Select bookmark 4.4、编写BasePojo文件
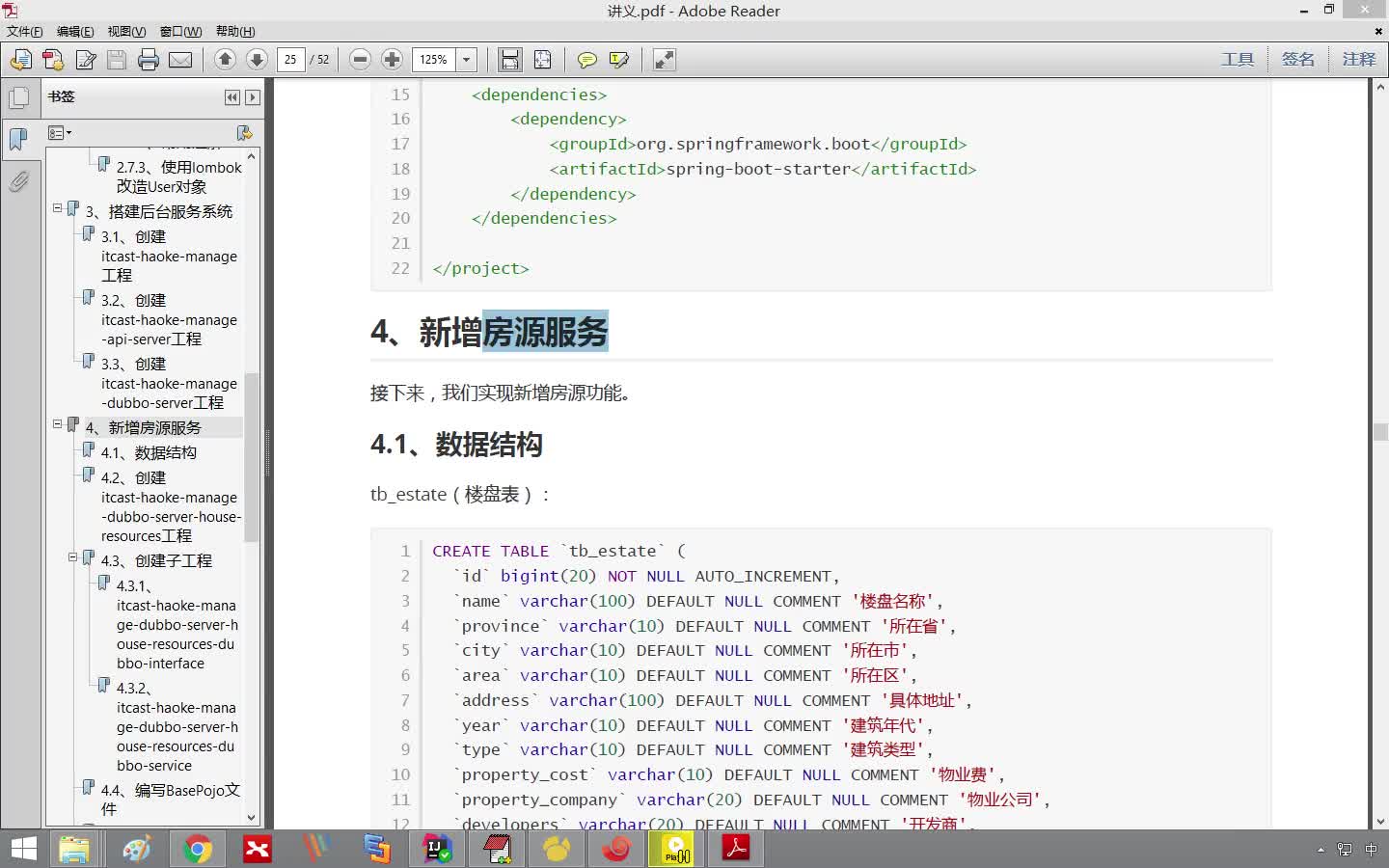 point(170,800)
